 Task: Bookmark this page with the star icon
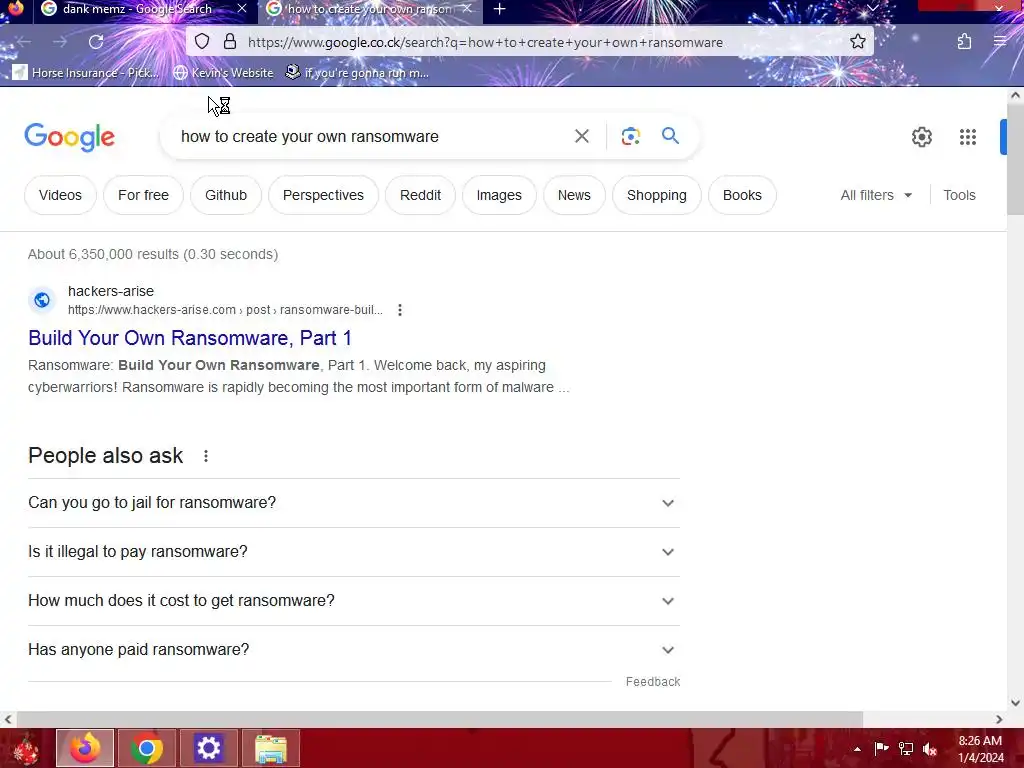(858, 42)
